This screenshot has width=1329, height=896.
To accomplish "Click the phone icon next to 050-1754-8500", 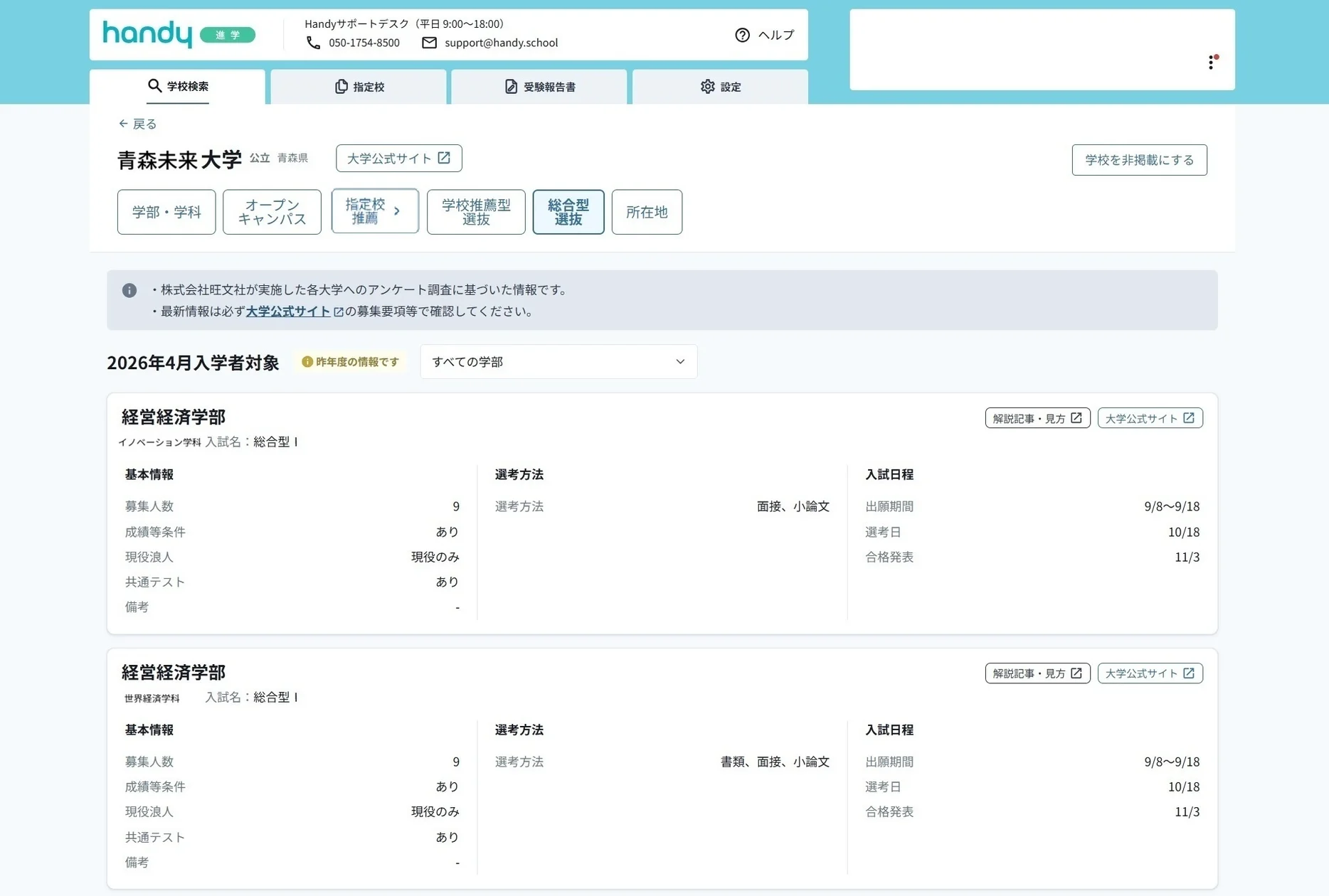I will tap(314, 43).
